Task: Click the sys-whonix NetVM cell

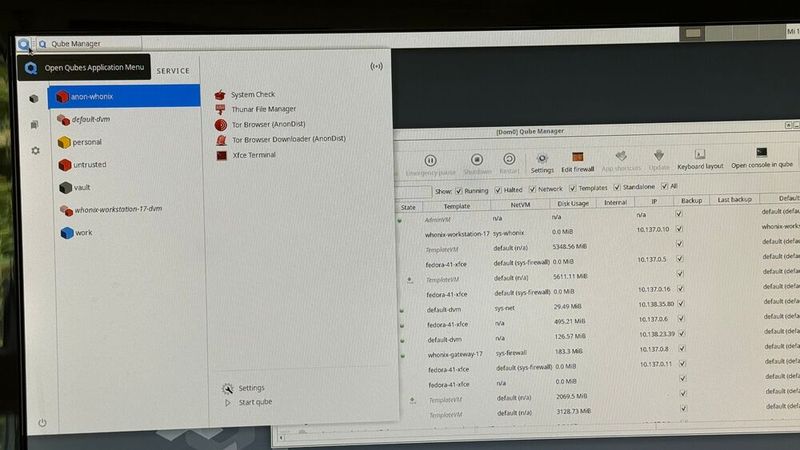Action: [509, 233]
